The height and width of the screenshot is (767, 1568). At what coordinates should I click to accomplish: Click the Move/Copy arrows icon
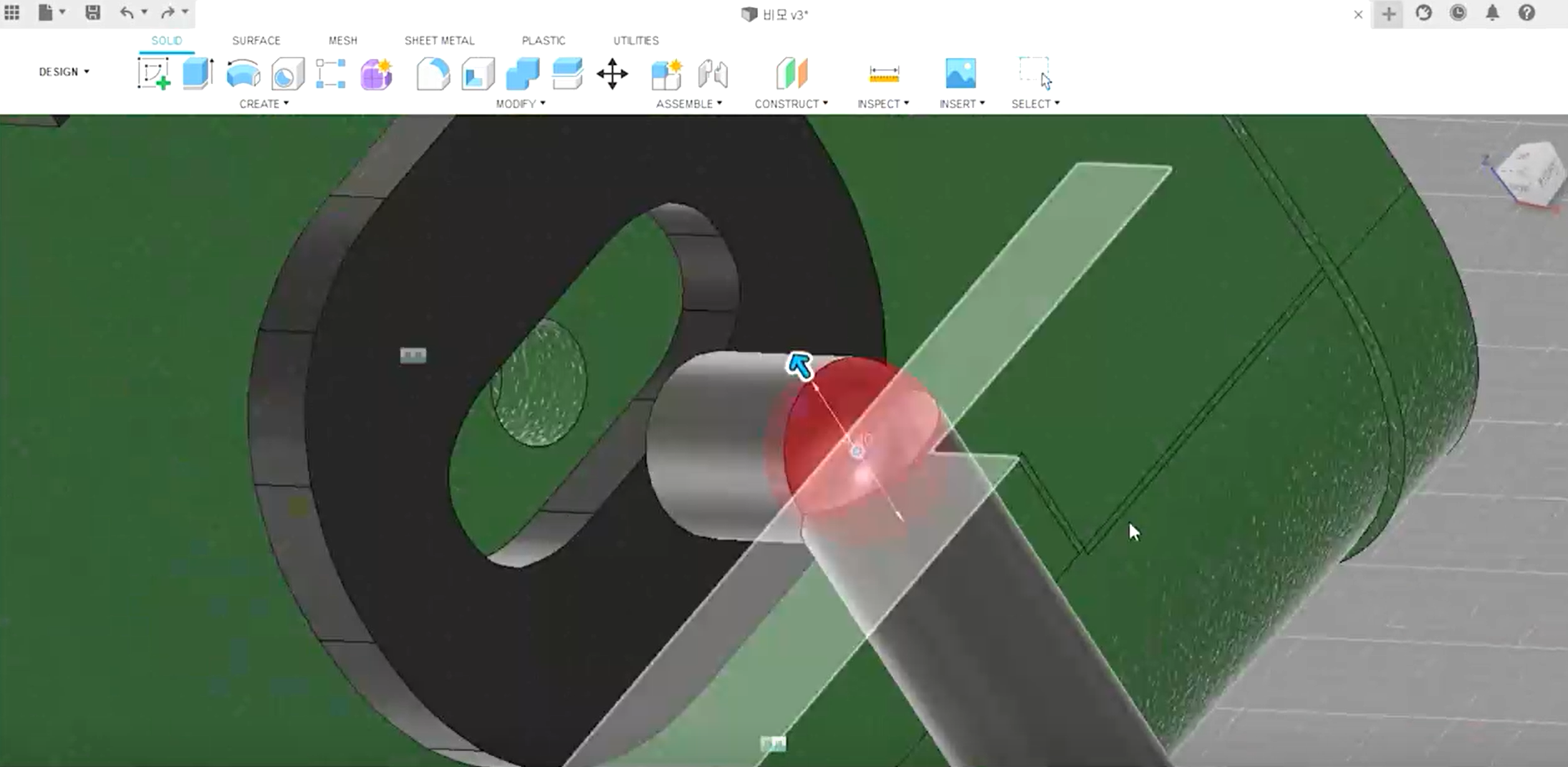[612, 74]
